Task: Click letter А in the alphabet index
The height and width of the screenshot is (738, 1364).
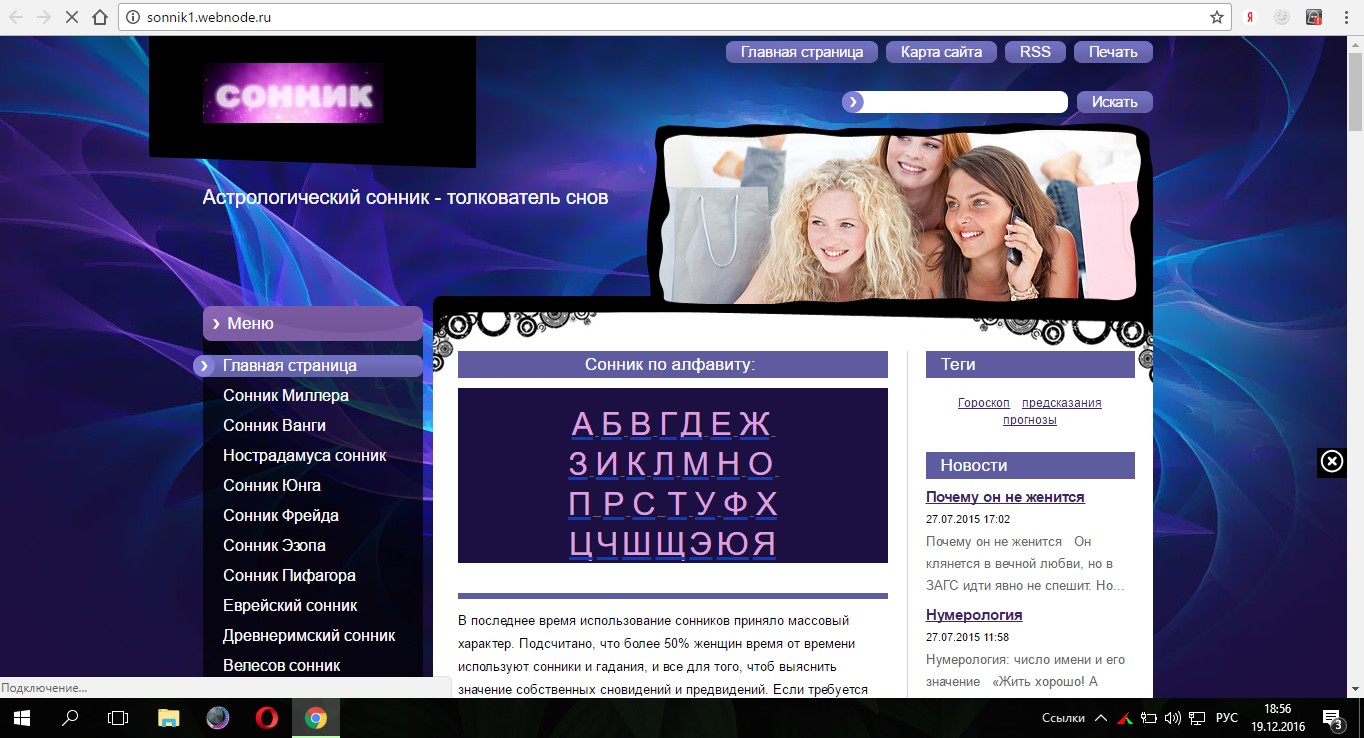Action: (x=582, y=425)
